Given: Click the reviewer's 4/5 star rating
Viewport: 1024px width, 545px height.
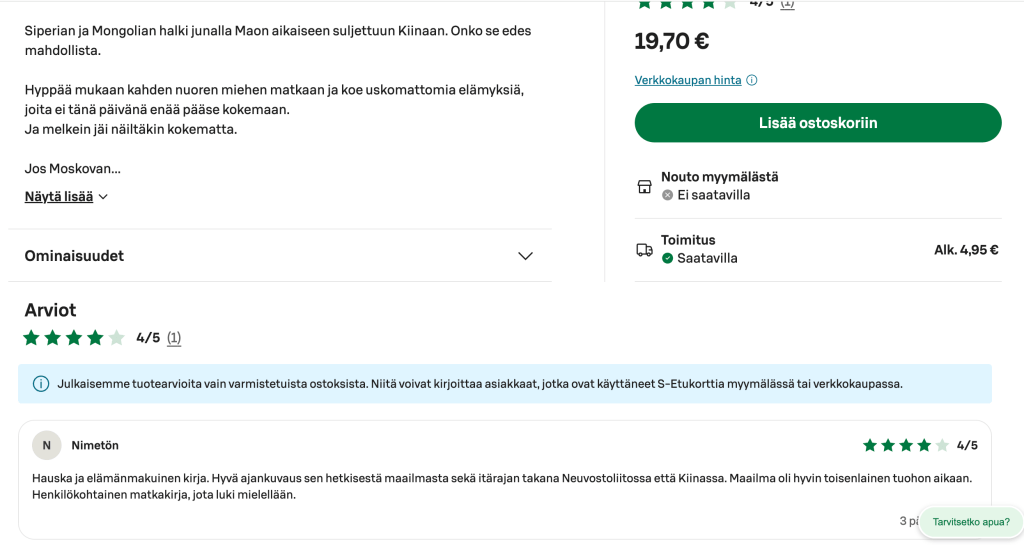Looking at the screenshot, I should 905,445.
